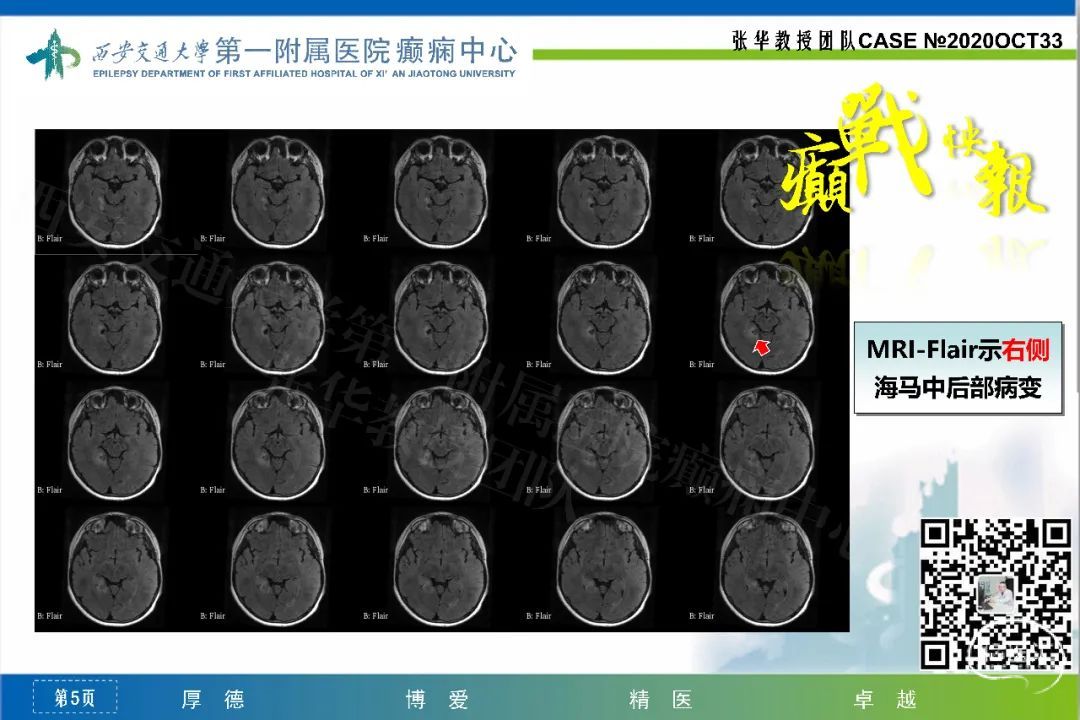The width and height of the screenshot is (1080, 720).
Task: Click the 精医 motto in the footer
Action: pos(660,699)
